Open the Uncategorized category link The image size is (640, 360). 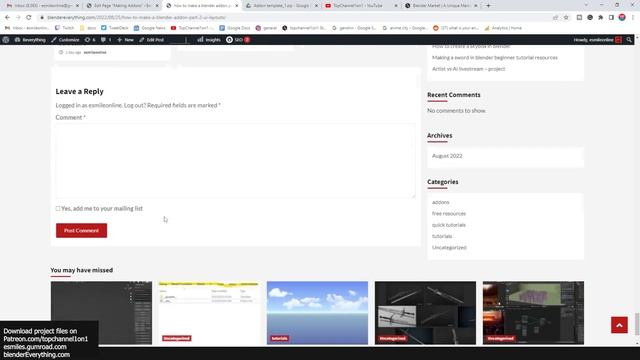[449, 248]
